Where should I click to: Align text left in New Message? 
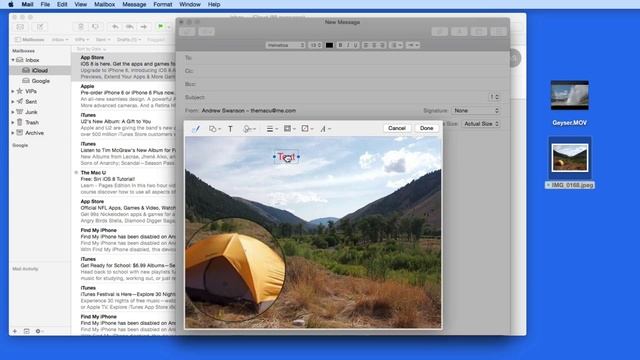(366, 45)
